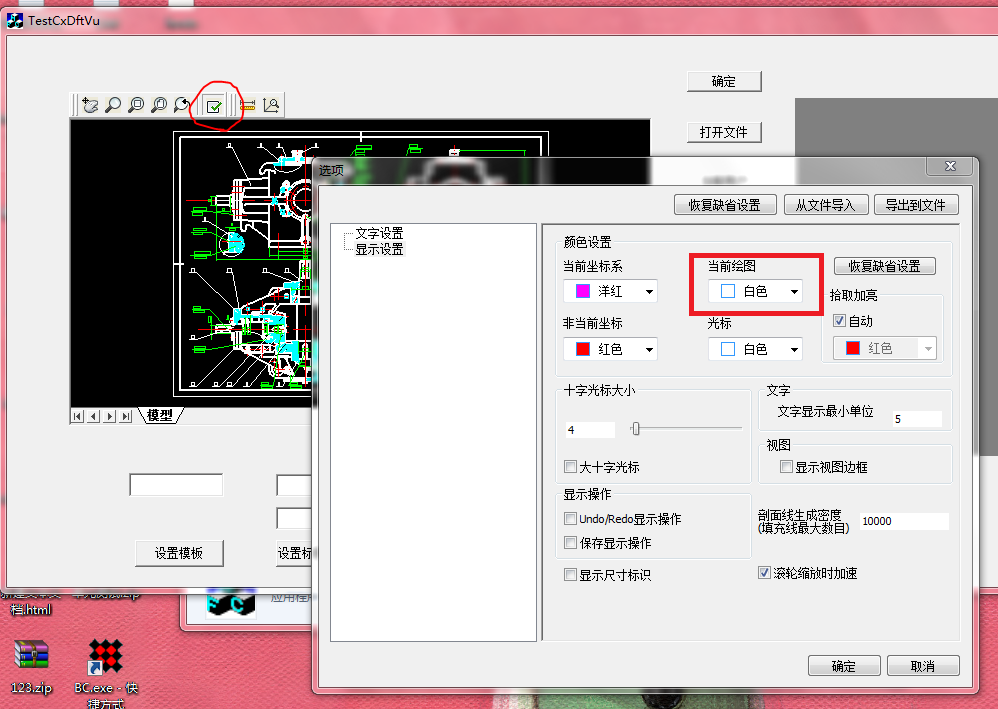Click the magenta 洋红 color swatch
The image size is (998, 709).
(x=582, y=291)
